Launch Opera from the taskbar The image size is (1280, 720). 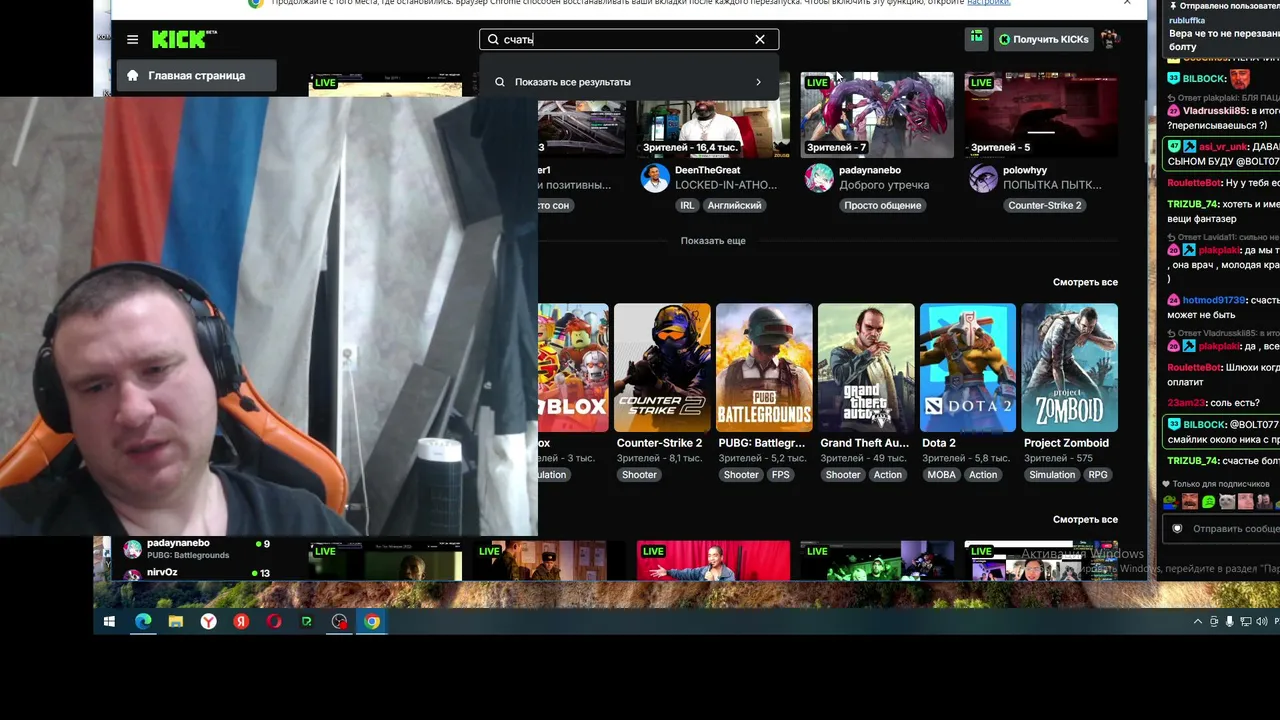tap(274, 622)
